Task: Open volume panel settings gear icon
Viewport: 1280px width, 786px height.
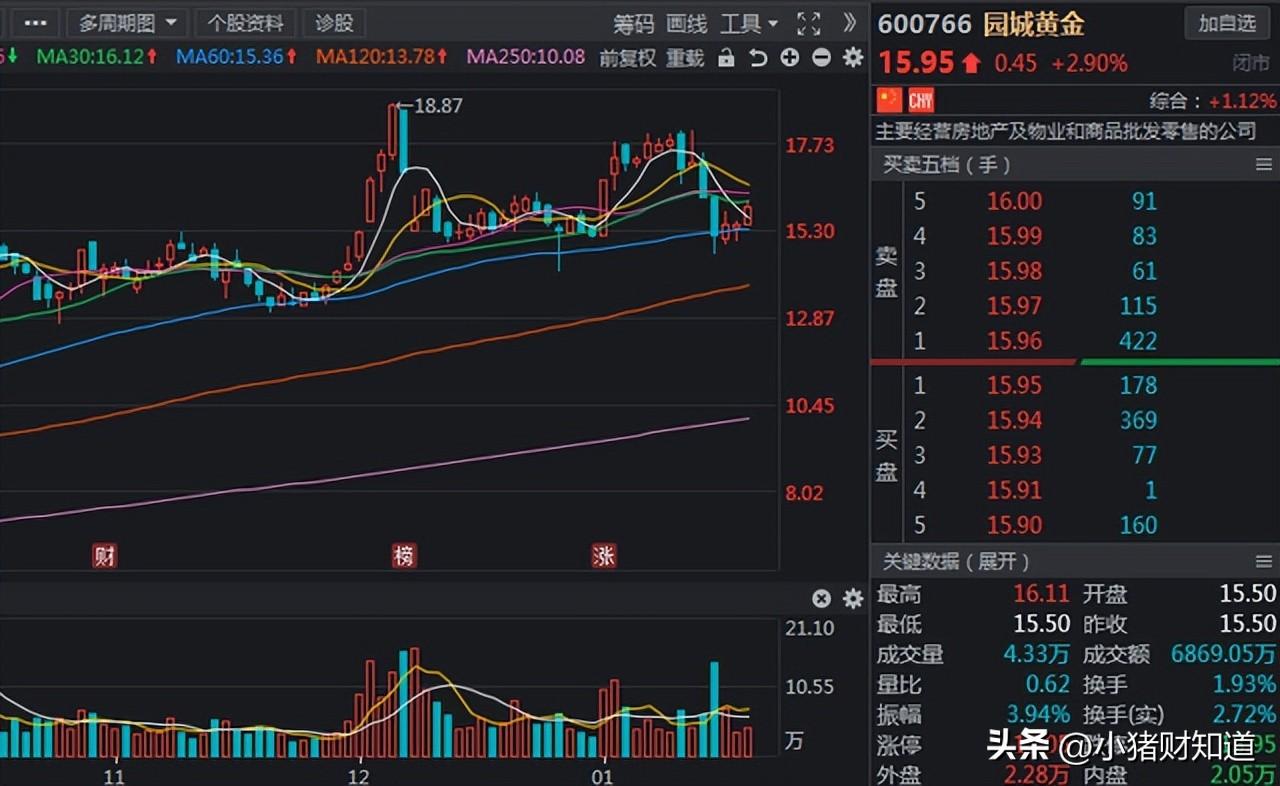Action: click(853, 599)
